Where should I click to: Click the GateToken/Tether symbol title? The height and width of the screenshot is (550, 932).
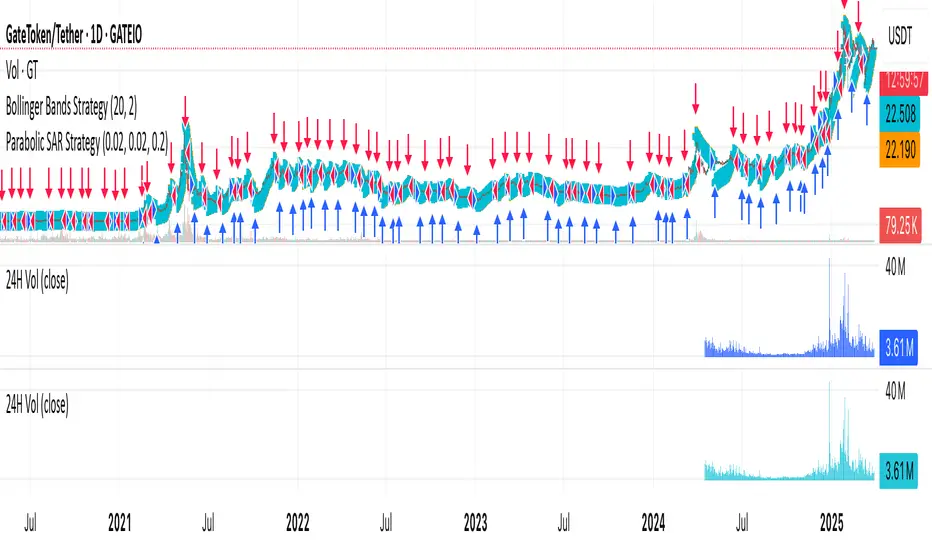[74, 35]
